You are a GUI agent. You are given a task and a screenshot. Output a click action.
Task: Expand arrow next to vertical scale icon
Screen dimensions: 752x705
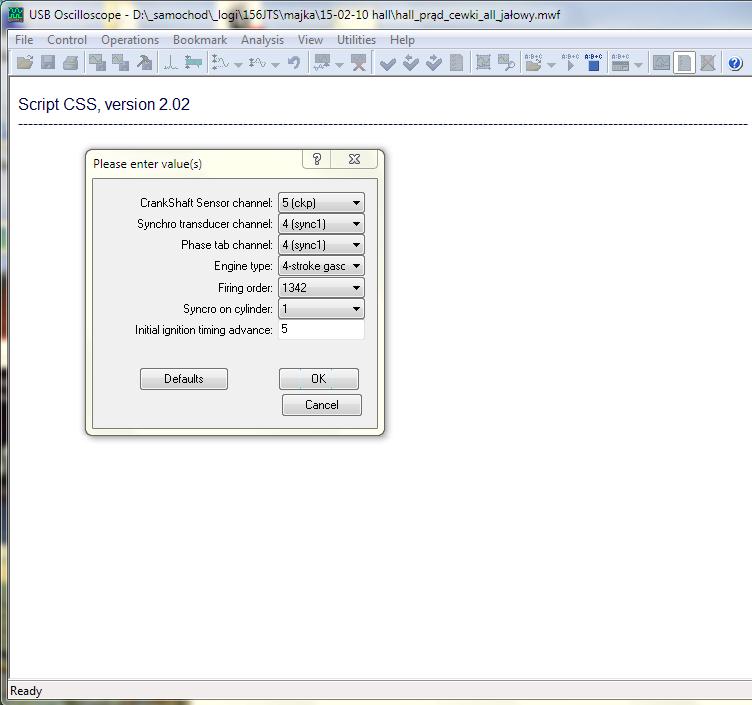point(238,65)
